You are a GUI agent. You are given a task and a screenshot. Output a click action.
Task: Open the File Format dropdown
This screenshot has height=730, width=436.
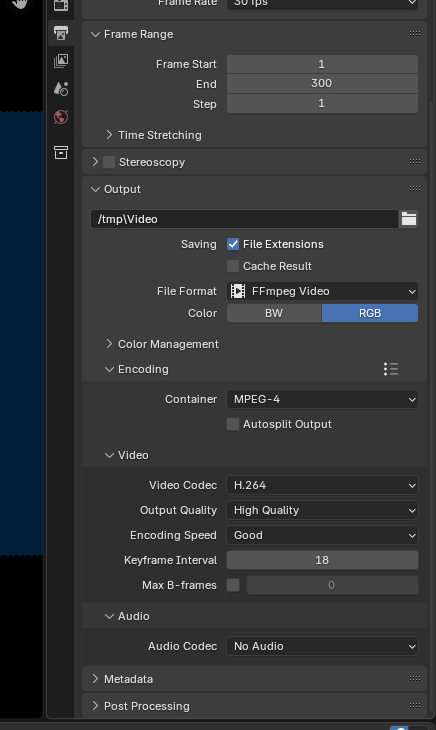pyautogui.click(x=322, y=291)
